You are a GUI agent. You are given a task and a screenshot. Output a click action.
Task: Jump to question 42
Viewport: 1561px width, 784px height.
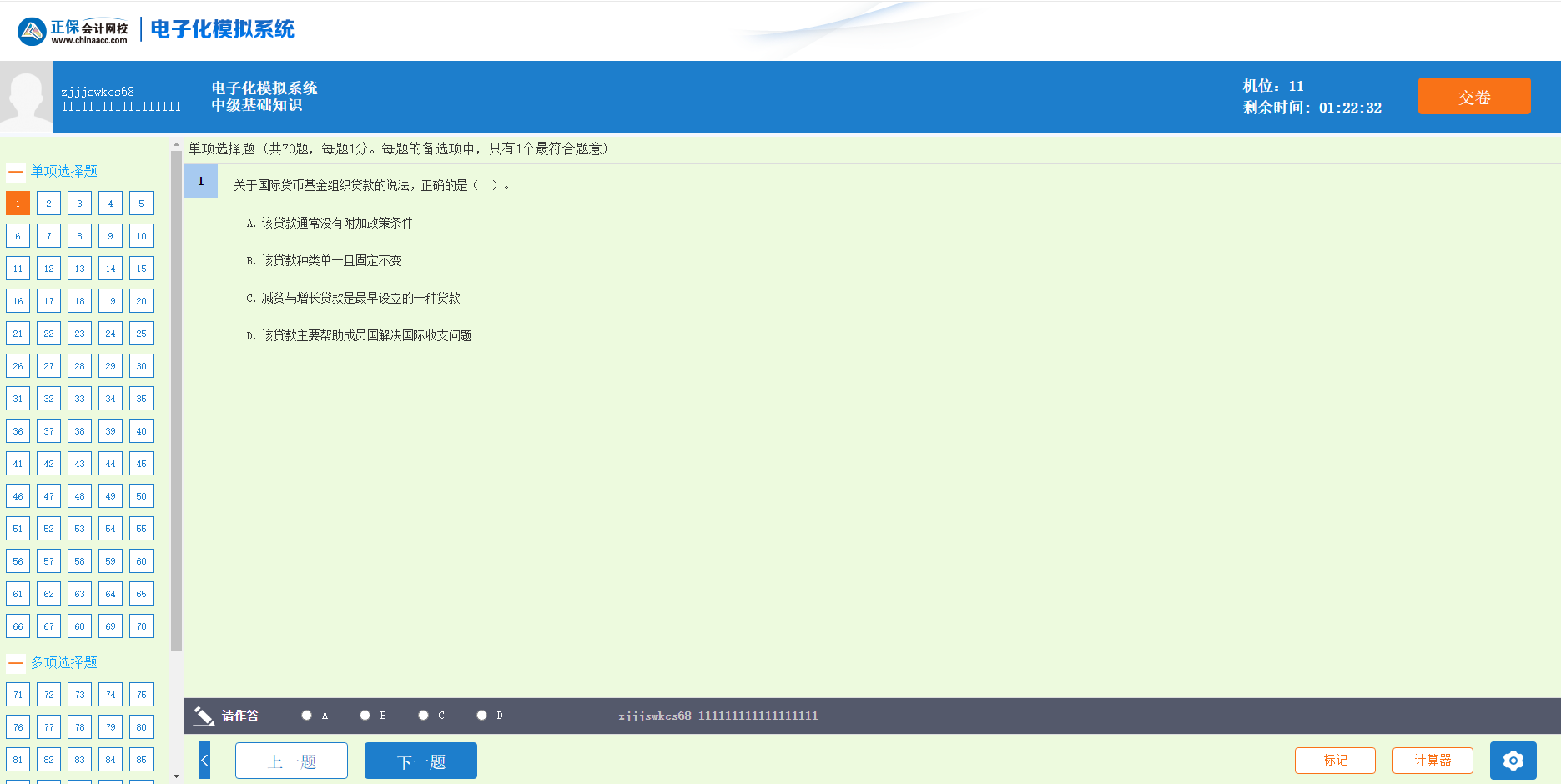click(x=48, y=464)
